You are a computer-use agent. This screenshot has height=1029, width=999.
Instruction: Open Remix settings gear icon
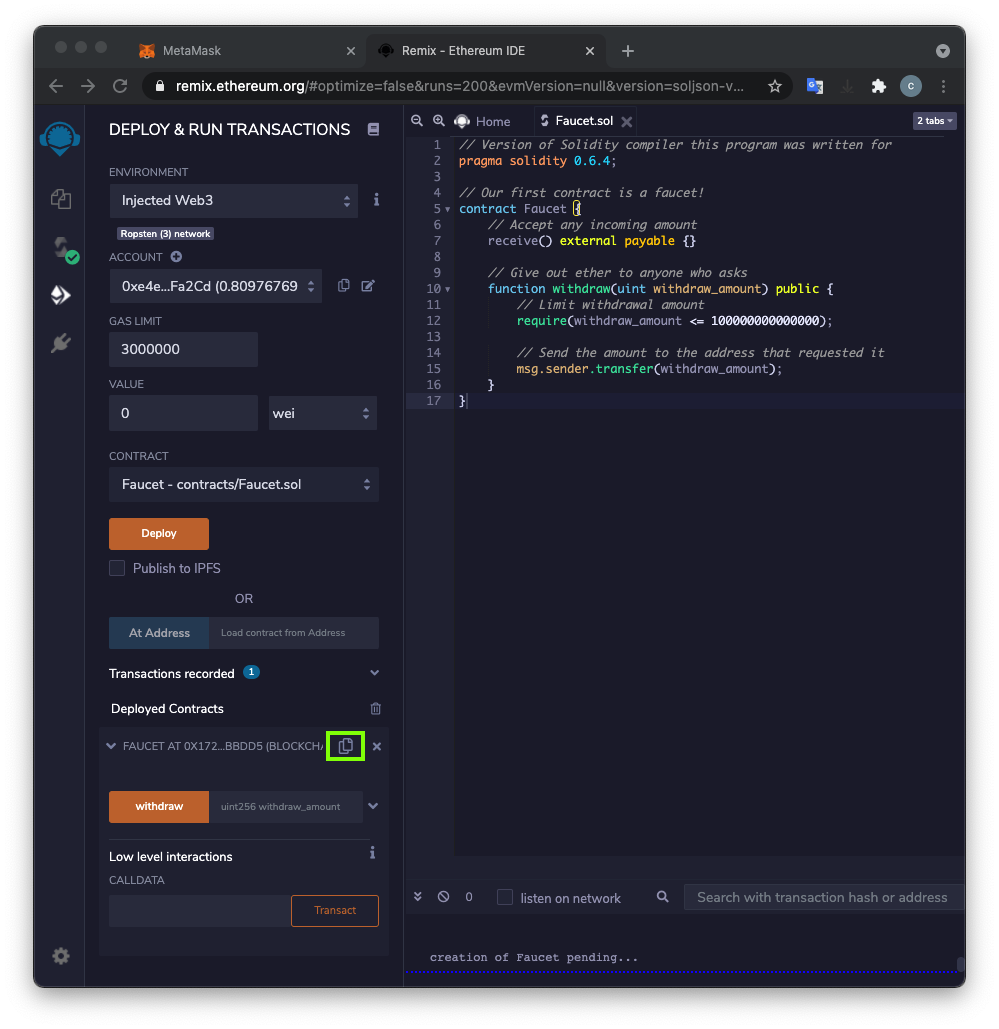pyautogui.click(x=61, y=956)
